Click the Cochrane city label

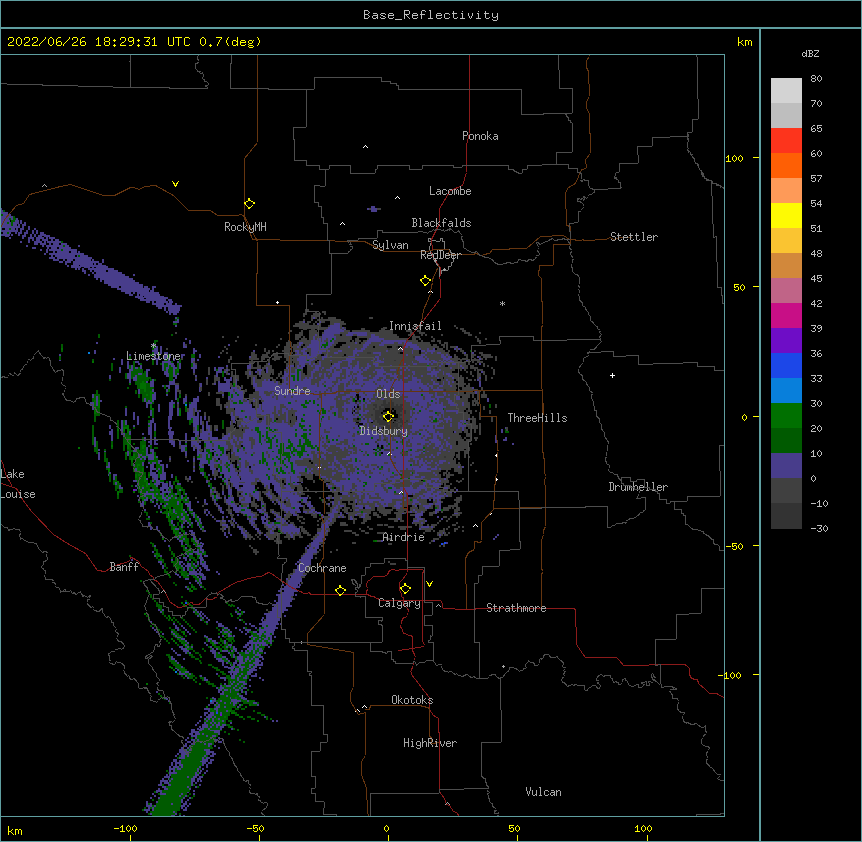pyautogui.click(x=322, y=568)
